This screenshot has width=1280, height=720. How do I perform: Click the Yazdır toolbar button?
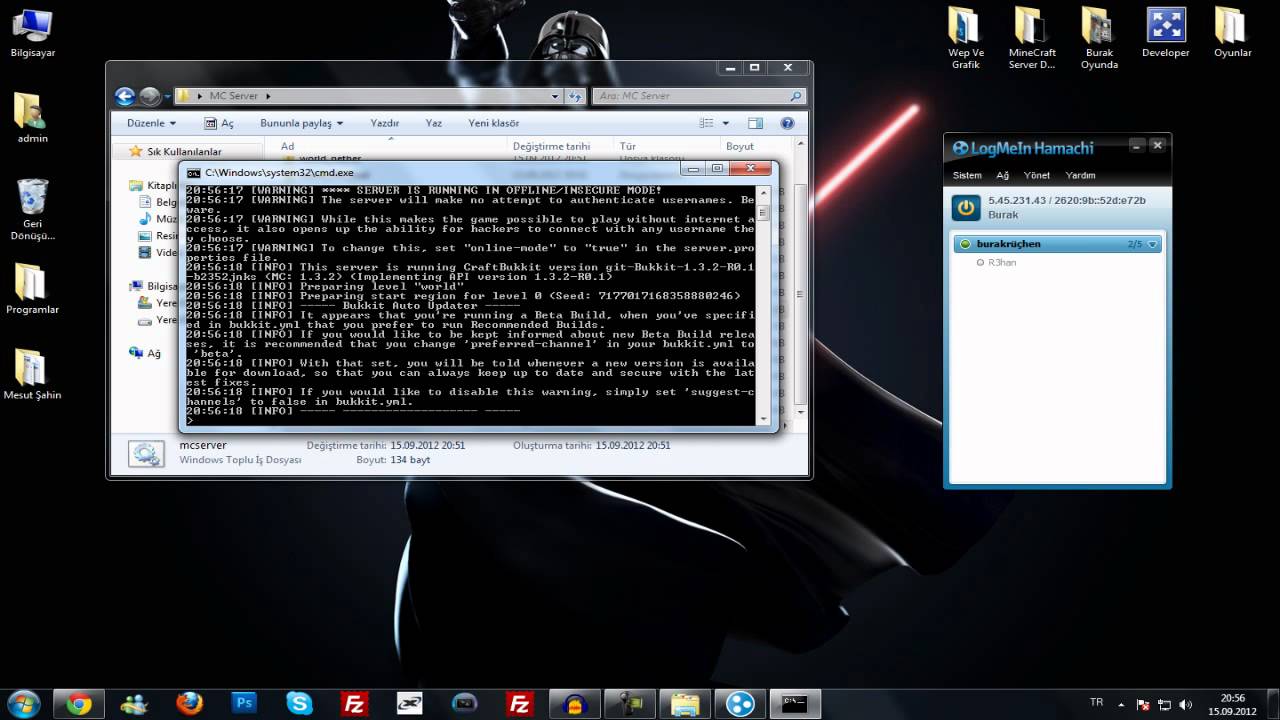pos(385,123)
